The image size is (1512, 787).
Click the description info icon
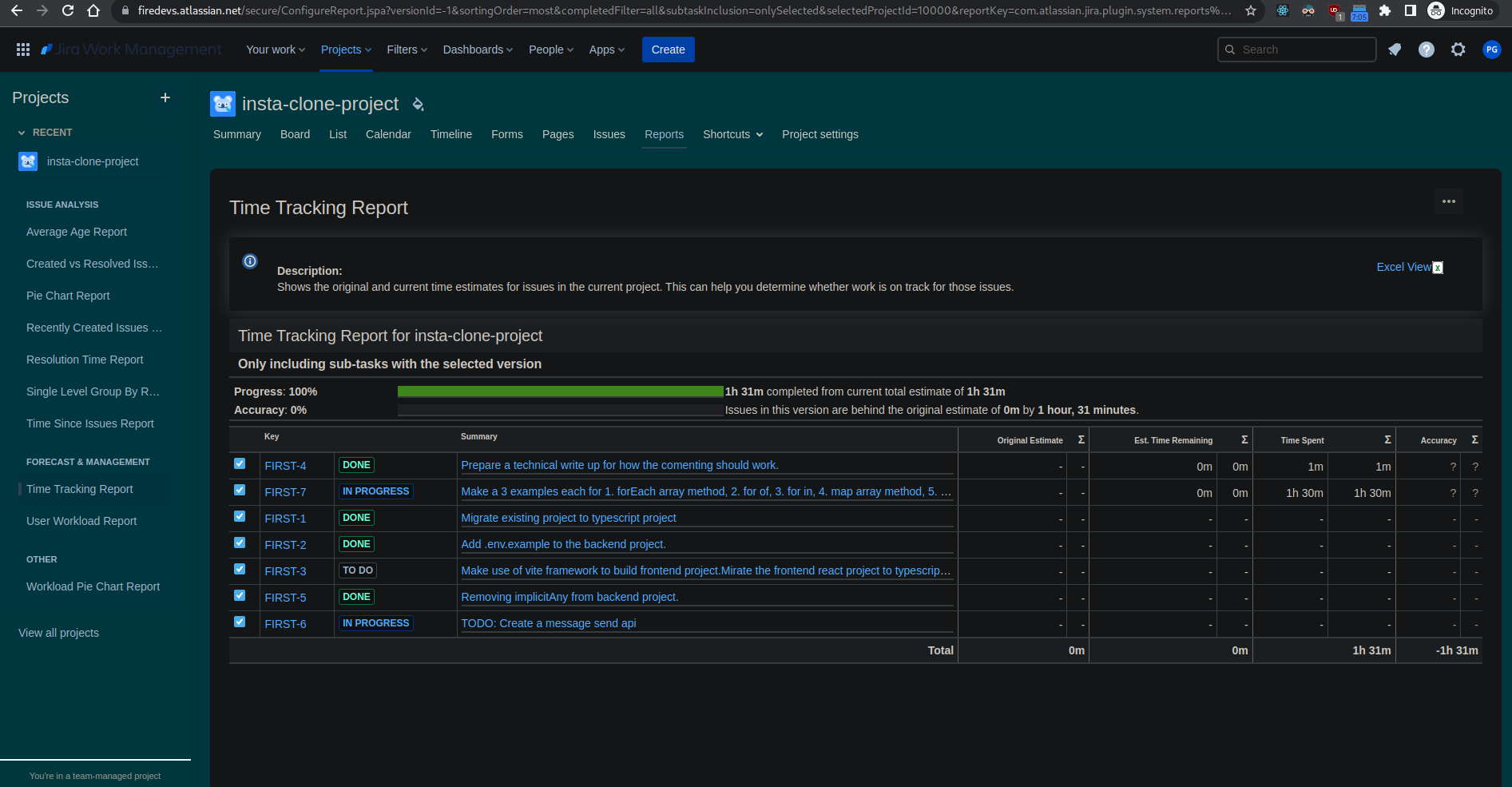[x=250, y=261]
